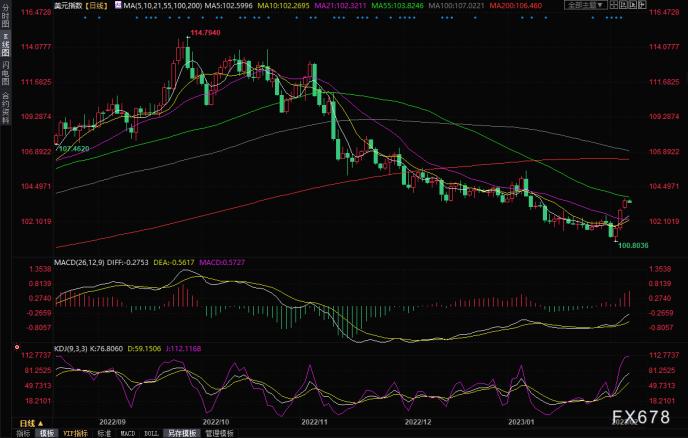688x438 pixels.
Task: Click the 美元指数【日线】 chart title
Action: click(81, 6)
